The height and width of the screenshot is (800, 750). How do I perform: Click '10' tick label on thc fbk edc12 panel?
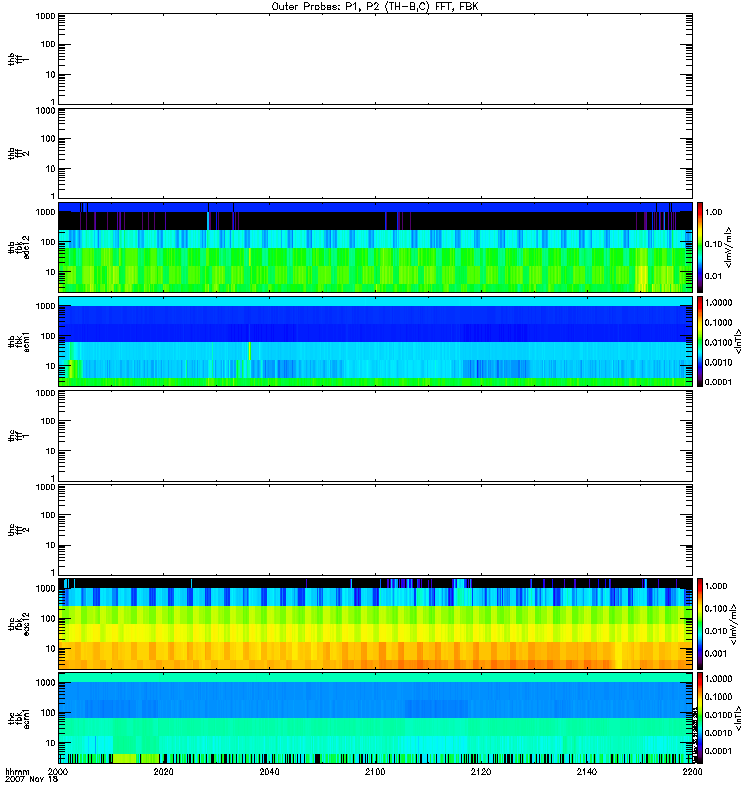pos(51,649)
